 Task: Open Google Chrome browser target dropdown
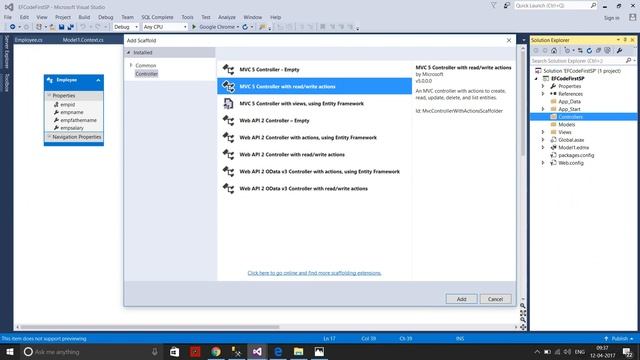coord(238,27)
